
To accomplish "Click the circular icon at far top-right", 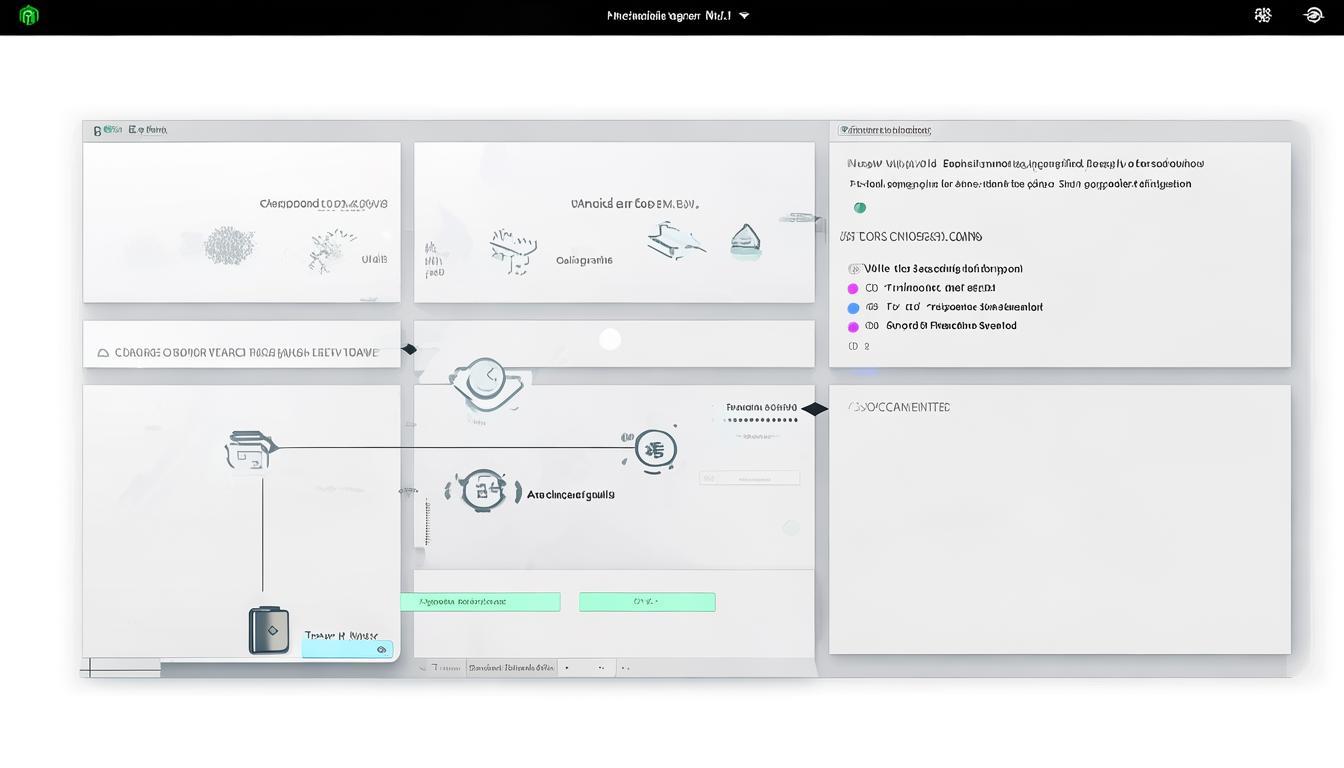I will pyautogui.click(x=1314, y=15).
